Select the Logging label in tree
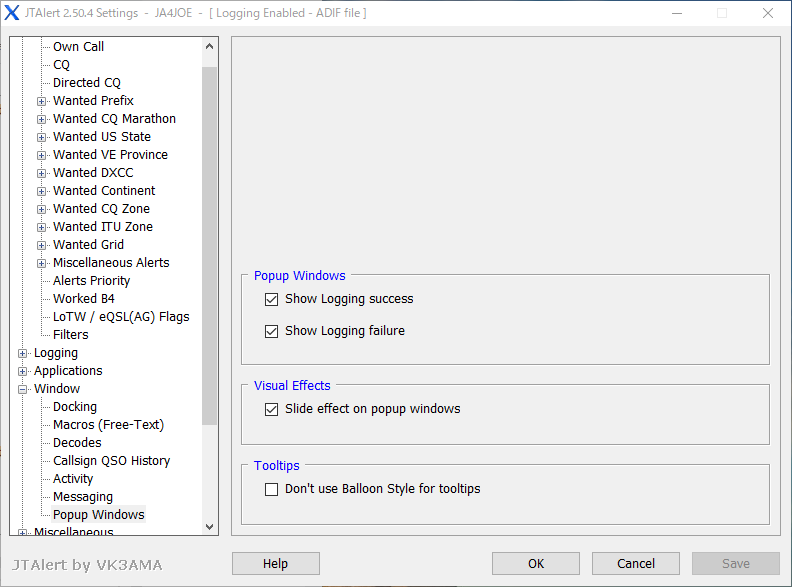792x587 pixels. (x=56, y=353)
